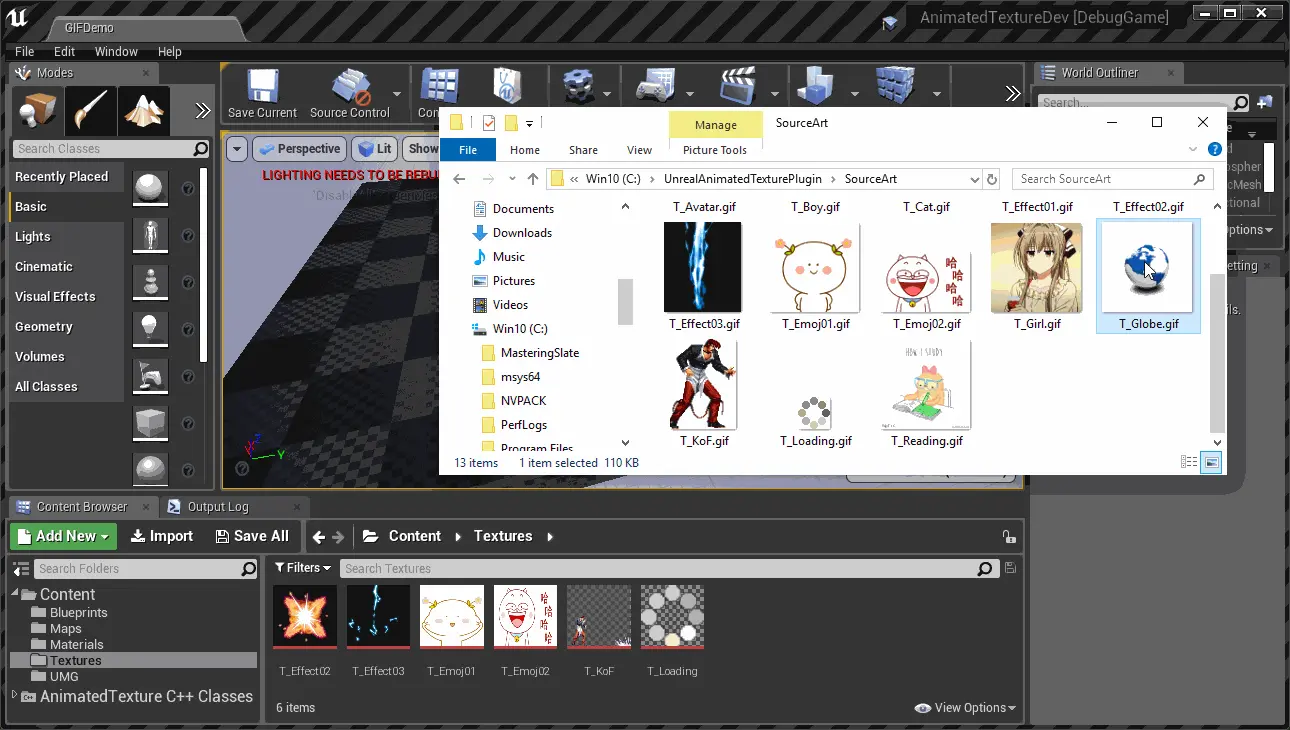Click the Import button

pos(162,536)
